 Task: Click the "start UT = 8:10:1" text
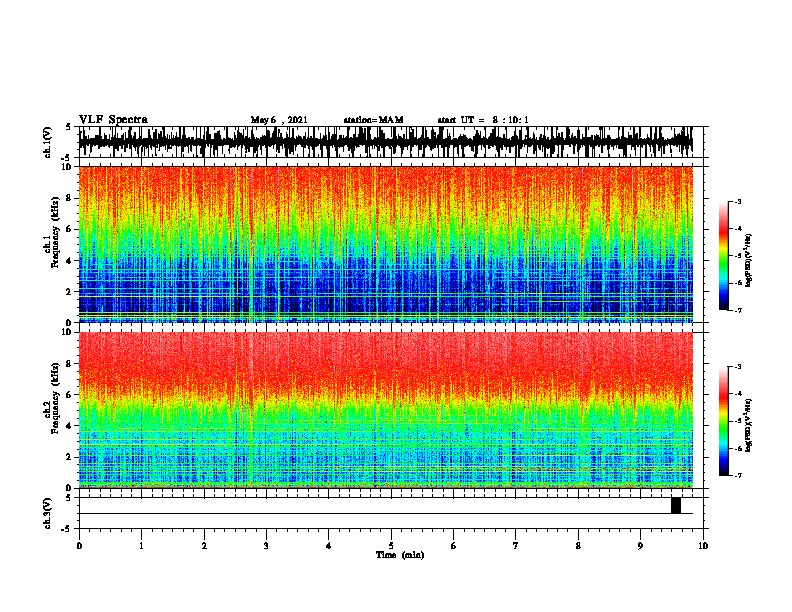coord(483,120)
